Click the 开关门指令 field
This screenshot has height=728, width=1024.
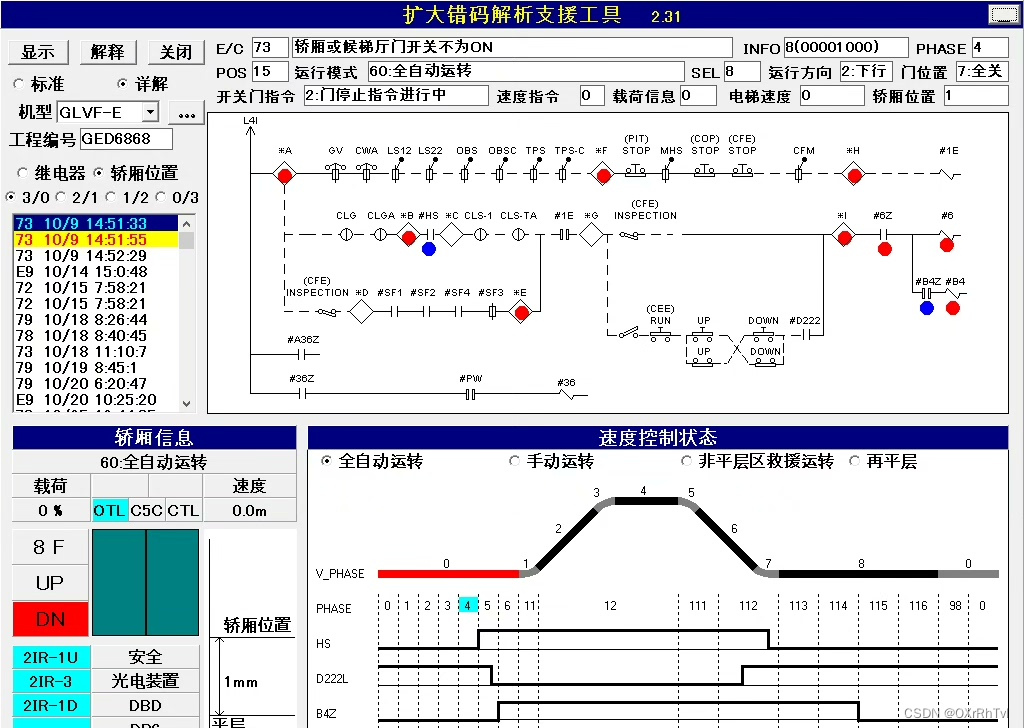coord(396,95)
